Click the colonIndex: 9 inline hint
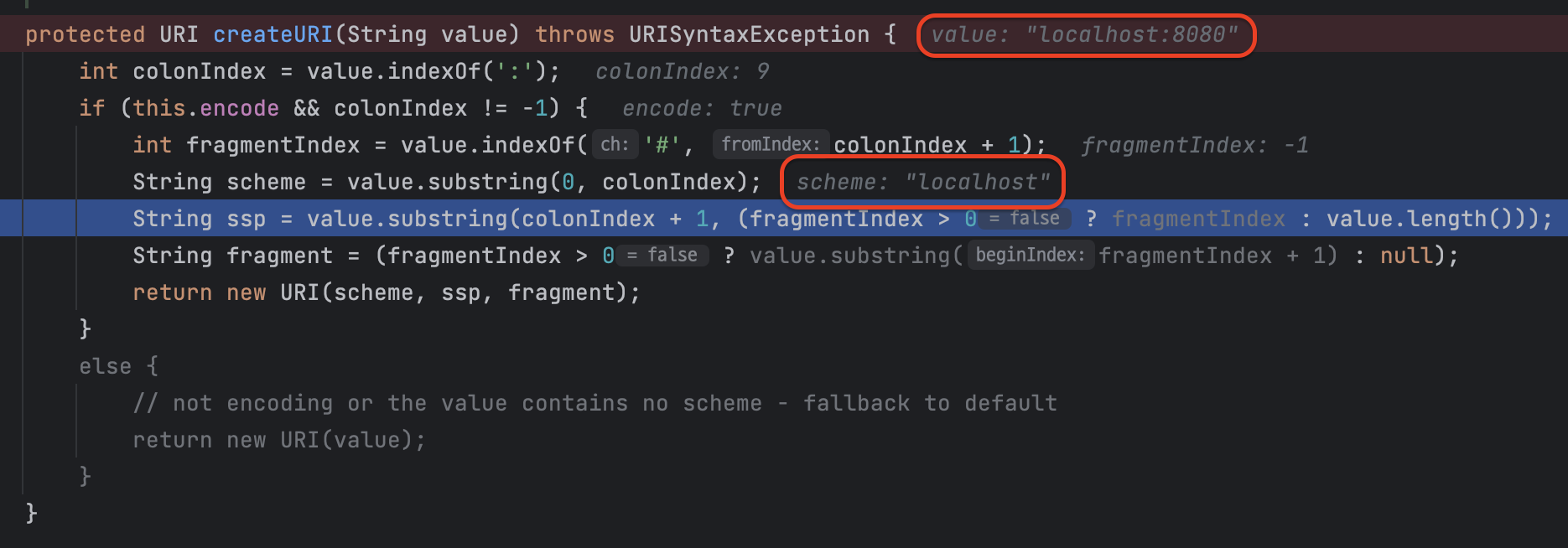The image size is (1568, 548). tap(682, 71)
